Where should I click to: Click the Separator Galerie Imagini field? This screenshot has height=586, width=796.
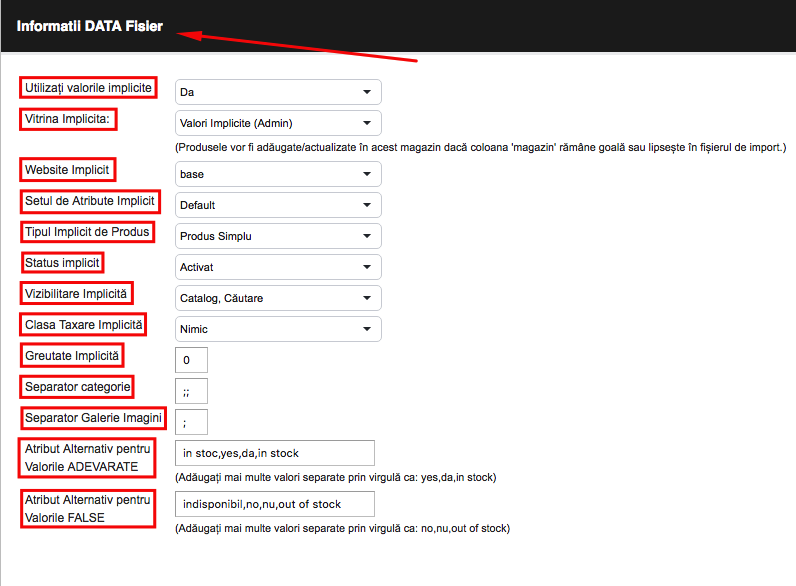point(191,422)
